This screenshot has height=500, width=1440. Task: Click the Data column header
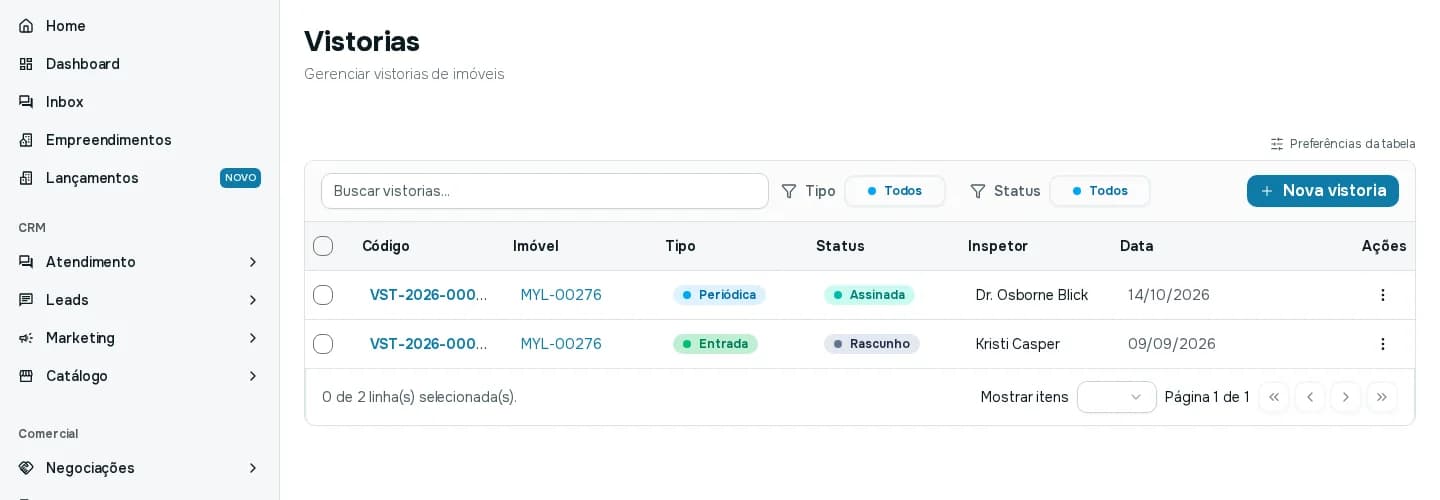(1137, 246)
